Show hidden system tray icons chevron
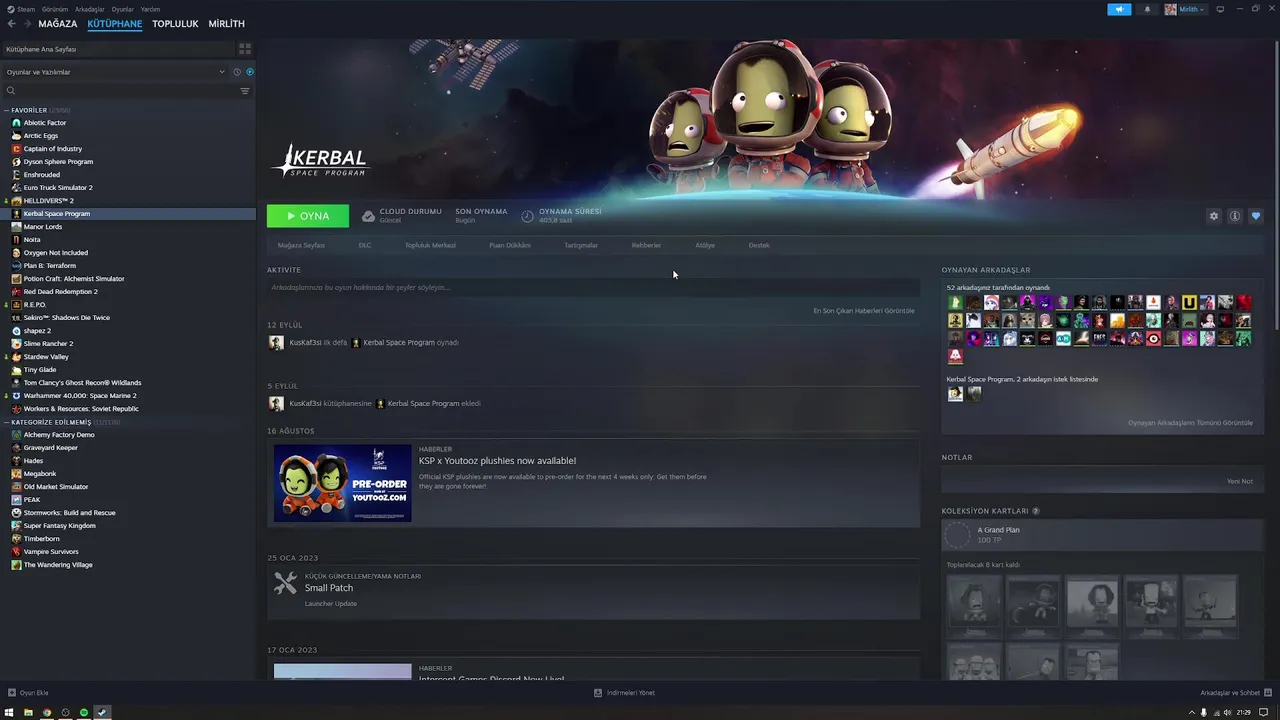Screen dimensions: 1280x720 [1191, 712]
